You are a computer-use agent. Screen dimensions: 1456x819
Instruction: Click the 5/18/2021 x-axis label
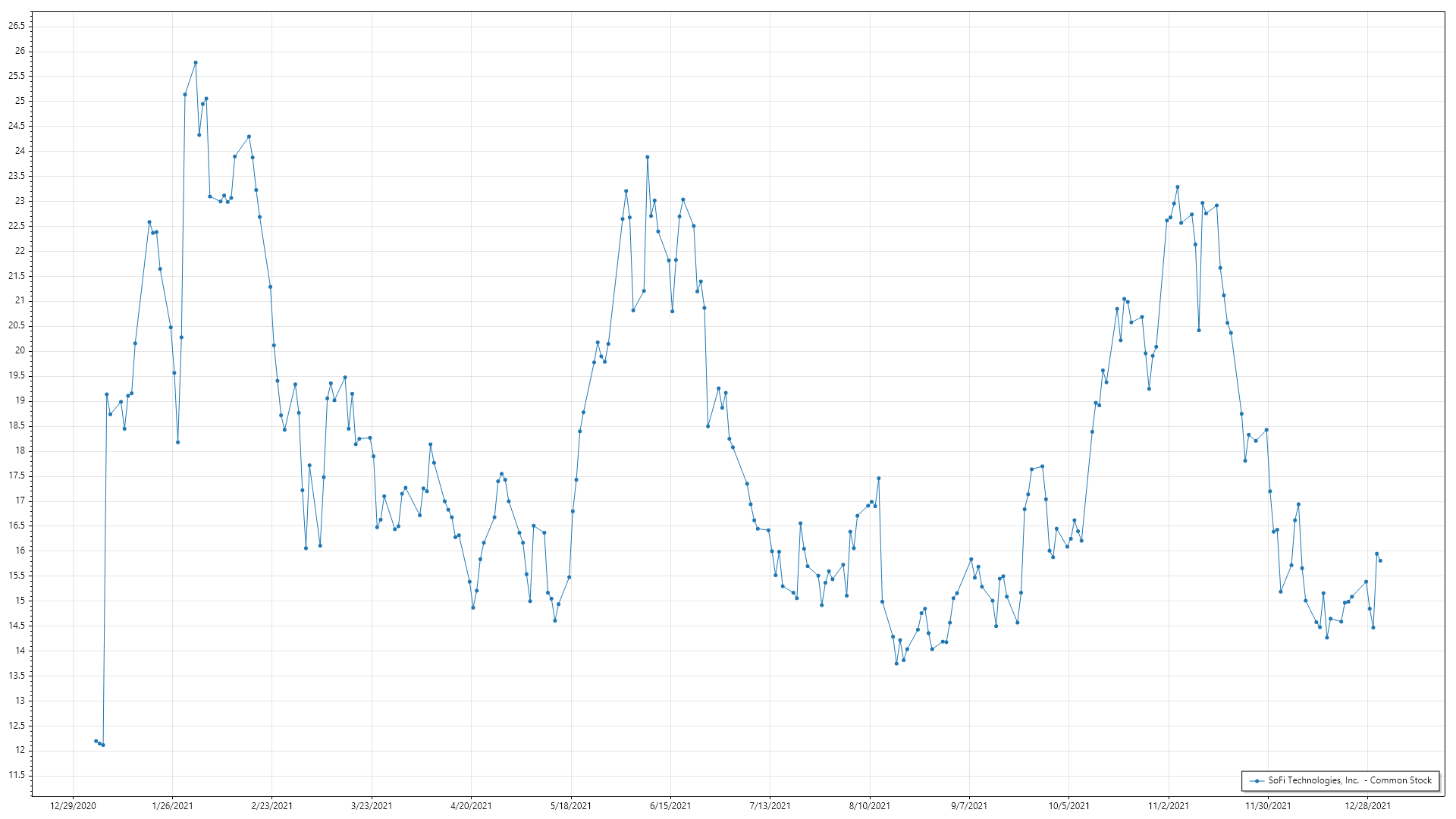coord(570,806)
